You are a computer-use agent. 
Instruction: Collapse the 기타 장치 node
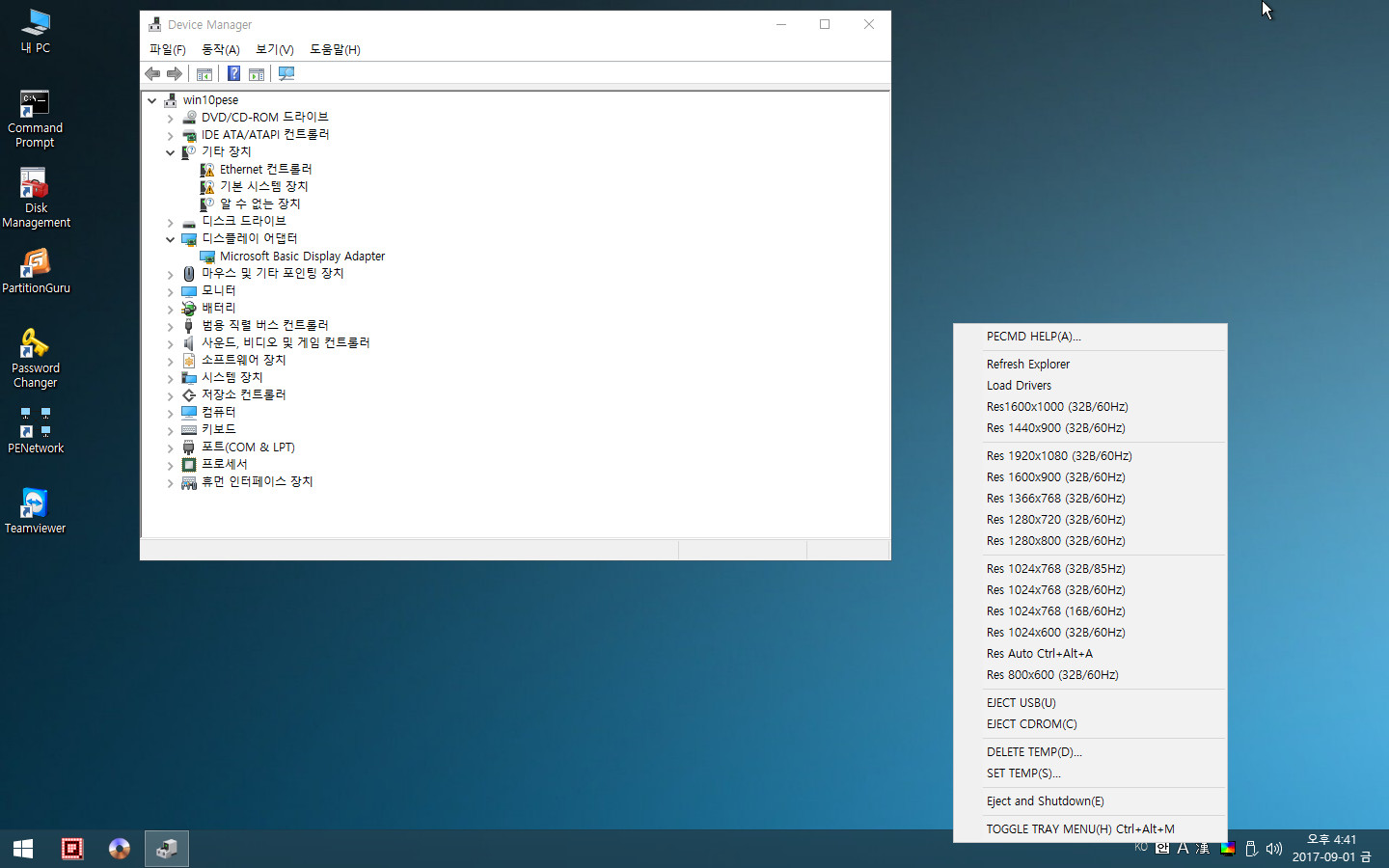(x=171, y=152)
